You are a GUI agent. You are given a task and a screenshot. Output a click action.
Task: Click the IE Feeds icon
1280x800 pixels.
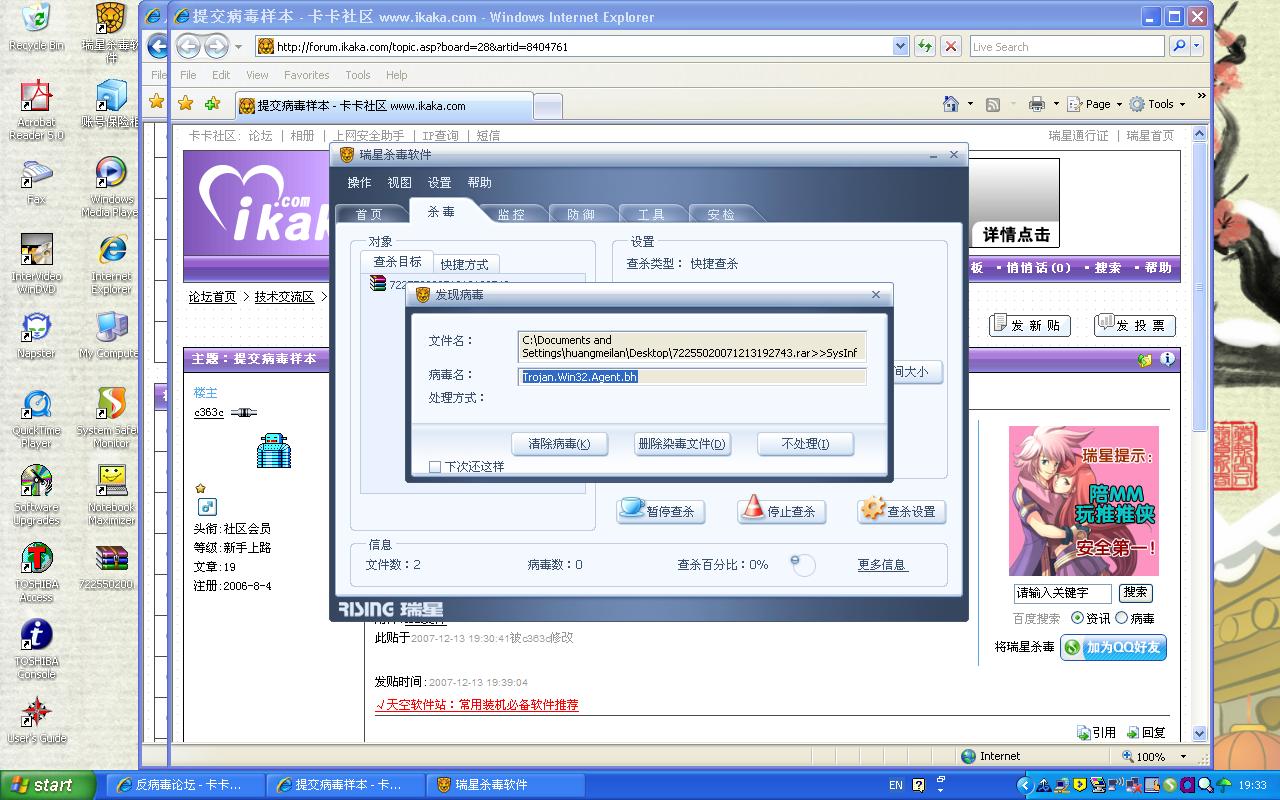click(993, 104)
